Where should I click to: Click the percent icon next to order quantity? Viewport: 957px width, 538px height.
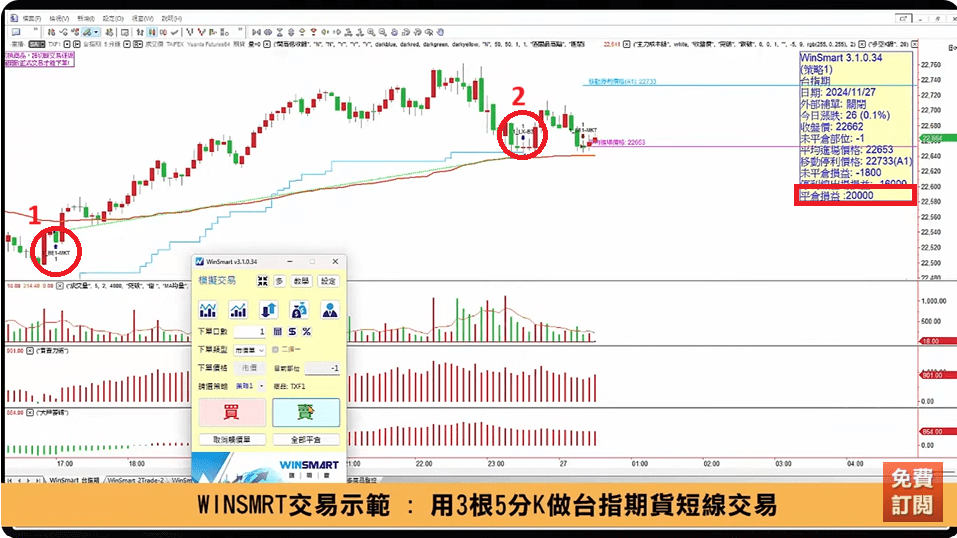[x=306, y=332]
